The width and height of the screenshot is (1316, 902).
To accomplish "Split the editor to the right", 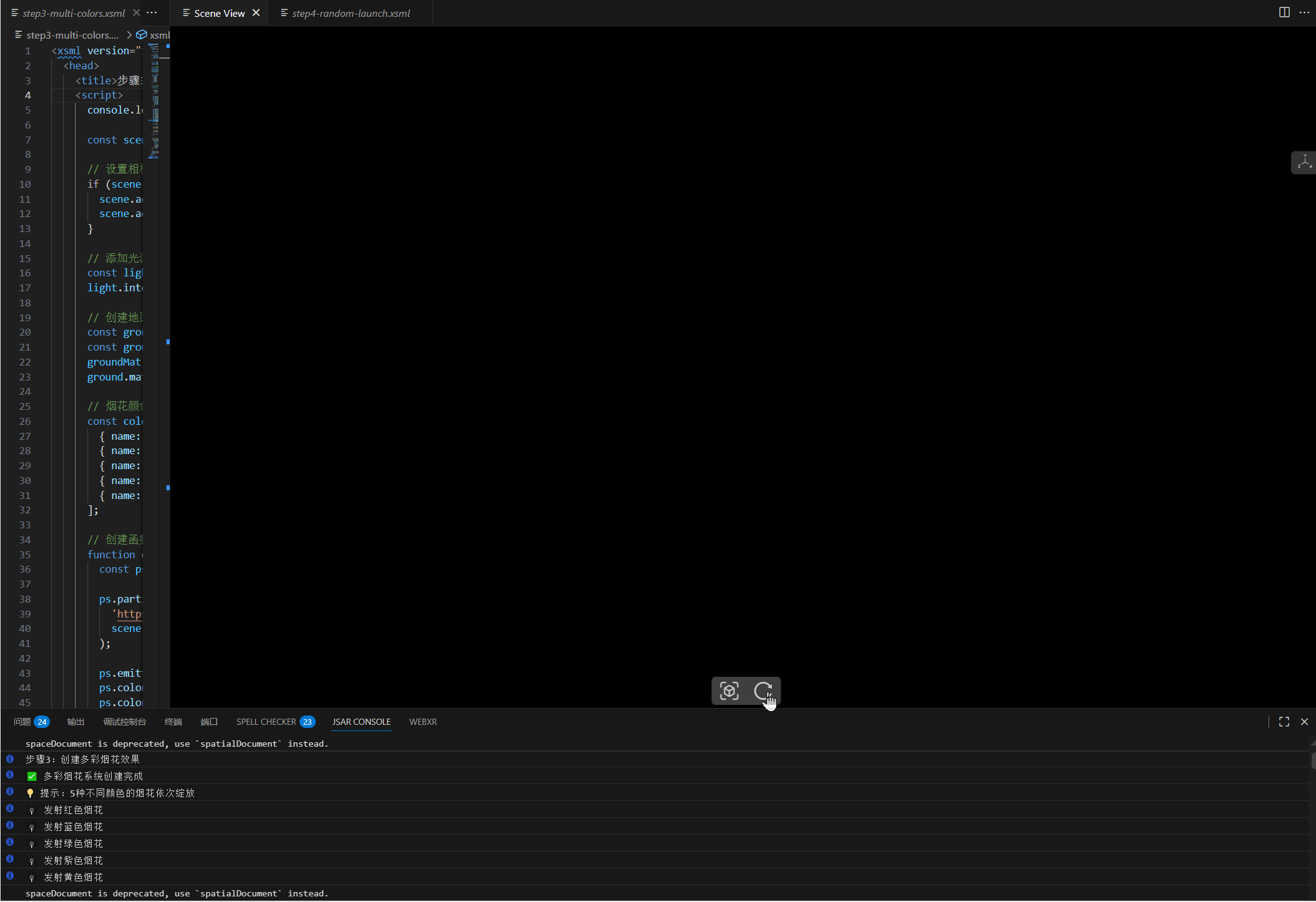I will click(x=1284, y=12).
